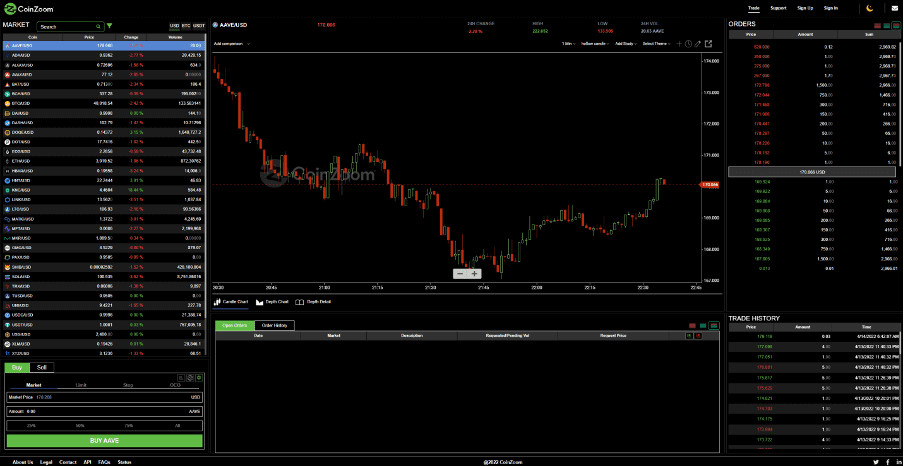Viewport: 904px width, 466px height.
Task: Select the Buy tab
Action: tap(17, 367)
